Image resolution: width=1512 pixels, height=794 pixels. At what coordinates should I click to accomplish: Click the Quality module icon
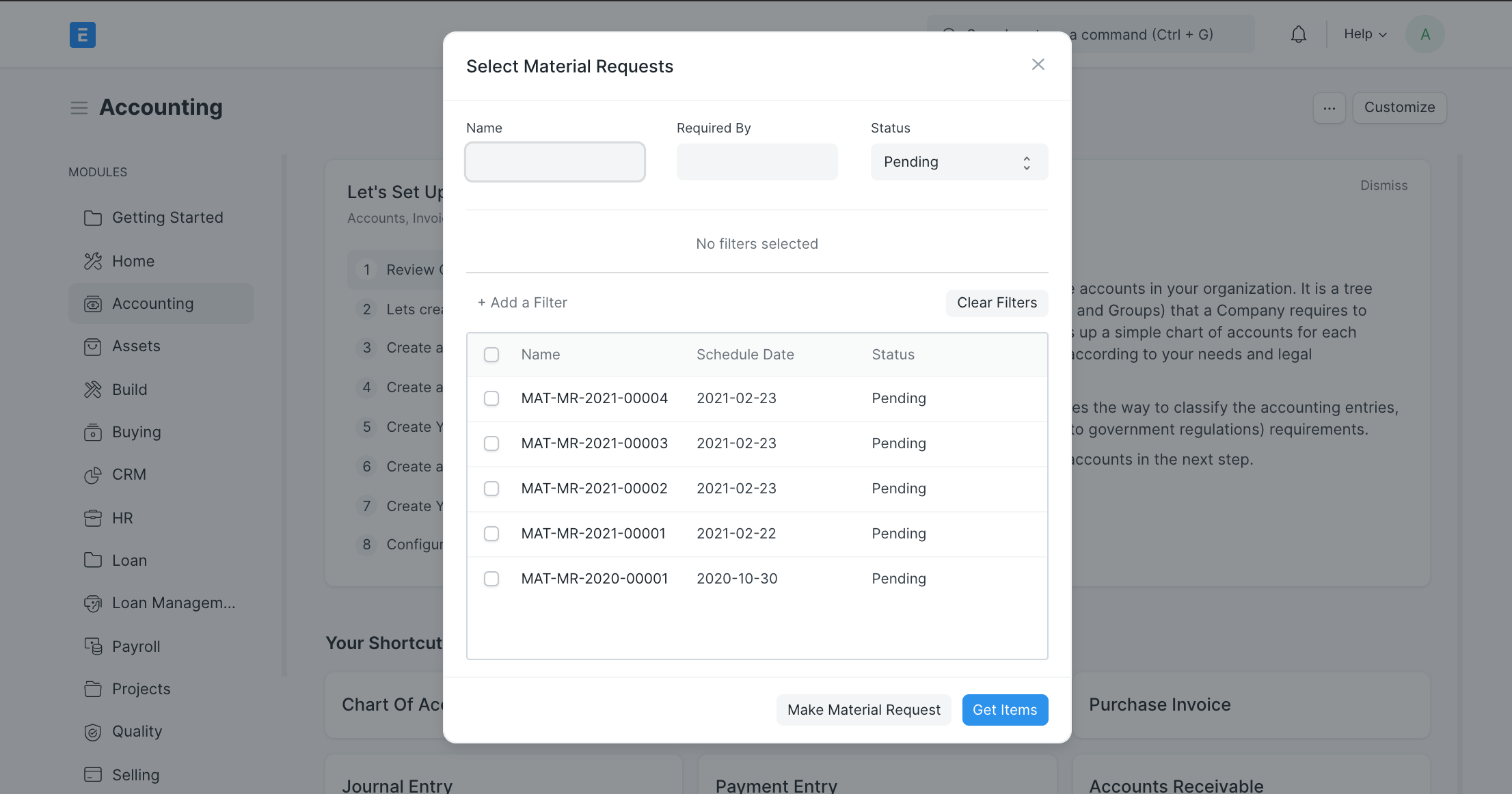(92, 732)
